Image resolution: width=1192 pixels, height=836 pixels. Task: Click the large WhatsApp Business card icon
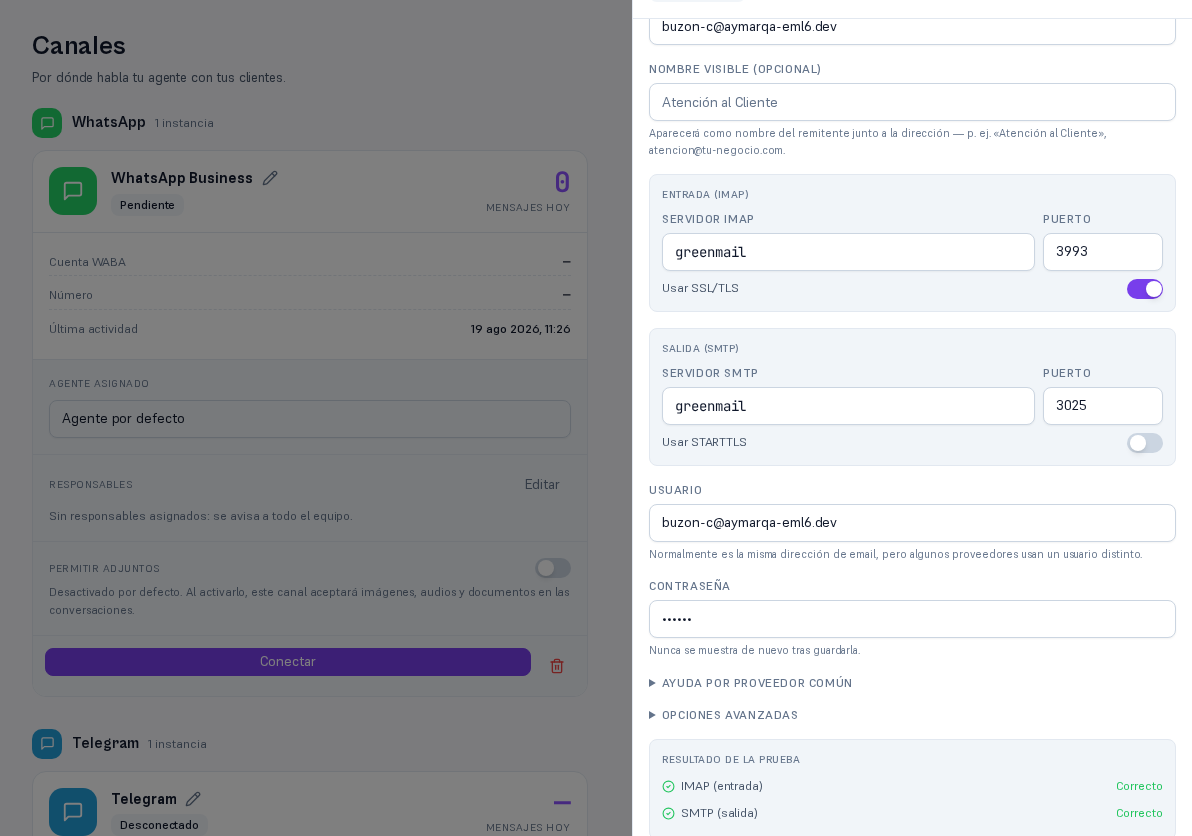pyautogui.click(x=73, y=191)
